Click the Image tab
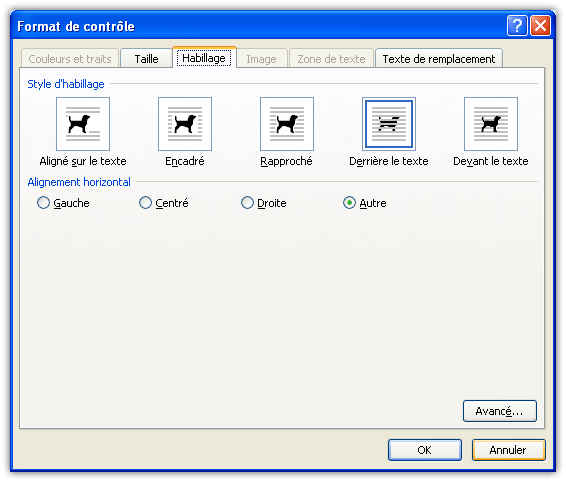The height and width of the screenshot is (482, 566). coord(261,58)
